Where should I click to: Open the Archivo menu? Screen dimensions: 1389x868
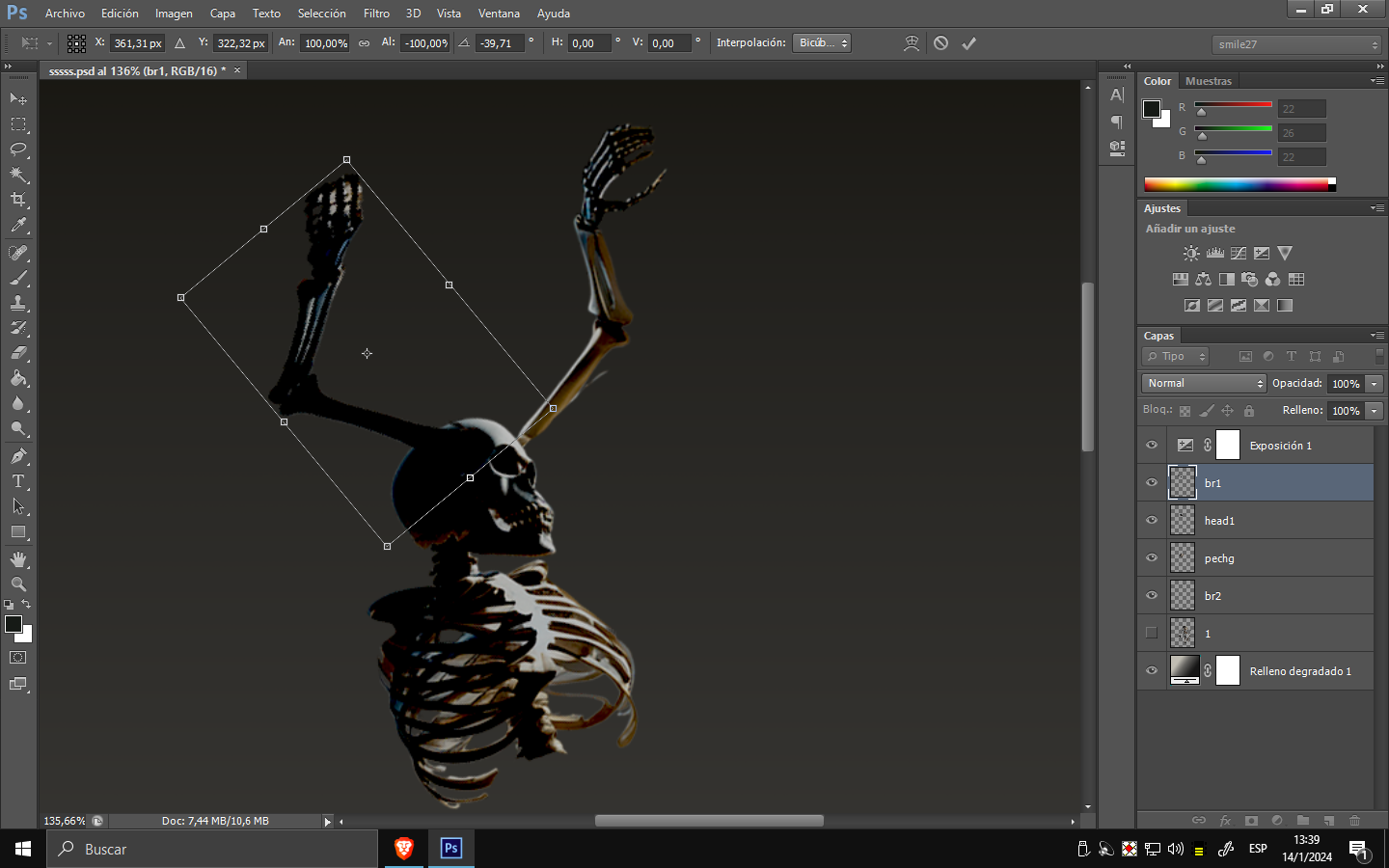pyautogui.click(x=65, y=14)
